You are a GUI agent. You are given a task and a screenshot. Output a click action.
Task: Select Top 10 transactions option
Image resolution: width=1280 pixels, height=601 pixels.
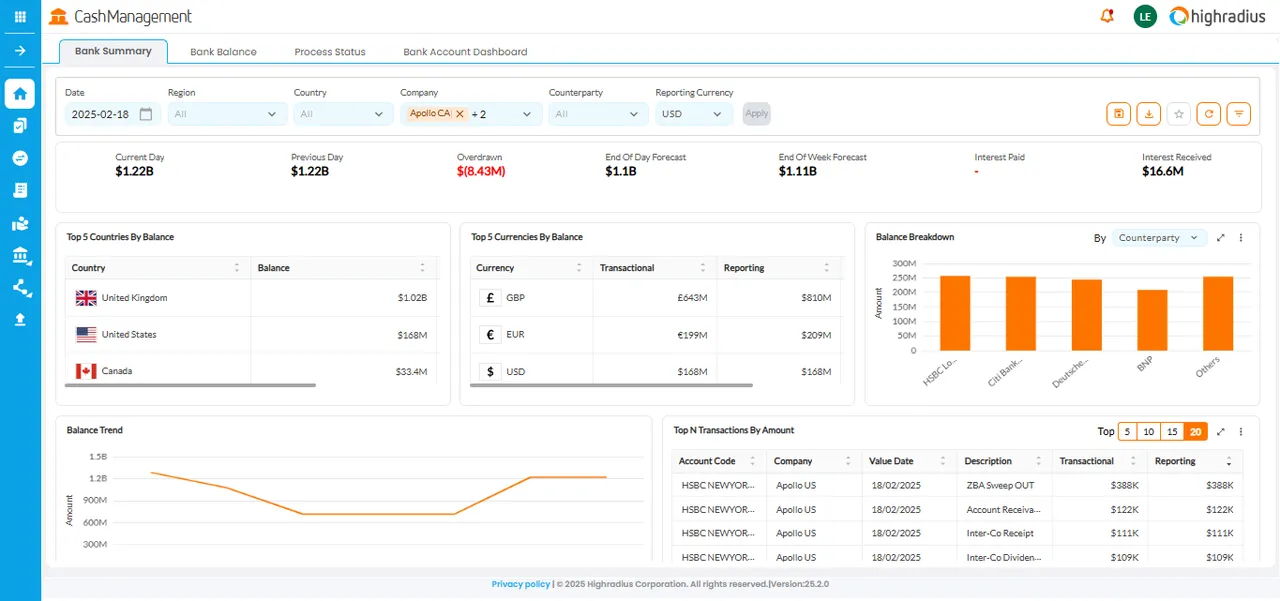coord(1149,432)
